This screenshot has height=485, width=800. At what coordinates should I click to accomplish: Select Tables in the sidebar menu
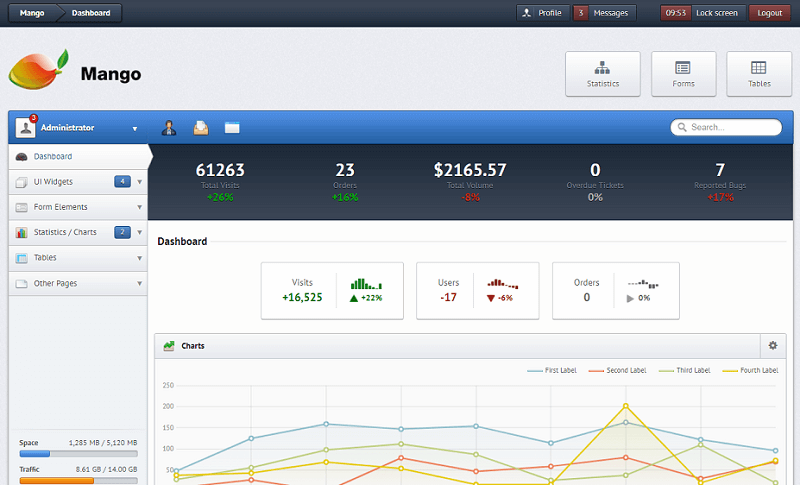click(78, 258)
